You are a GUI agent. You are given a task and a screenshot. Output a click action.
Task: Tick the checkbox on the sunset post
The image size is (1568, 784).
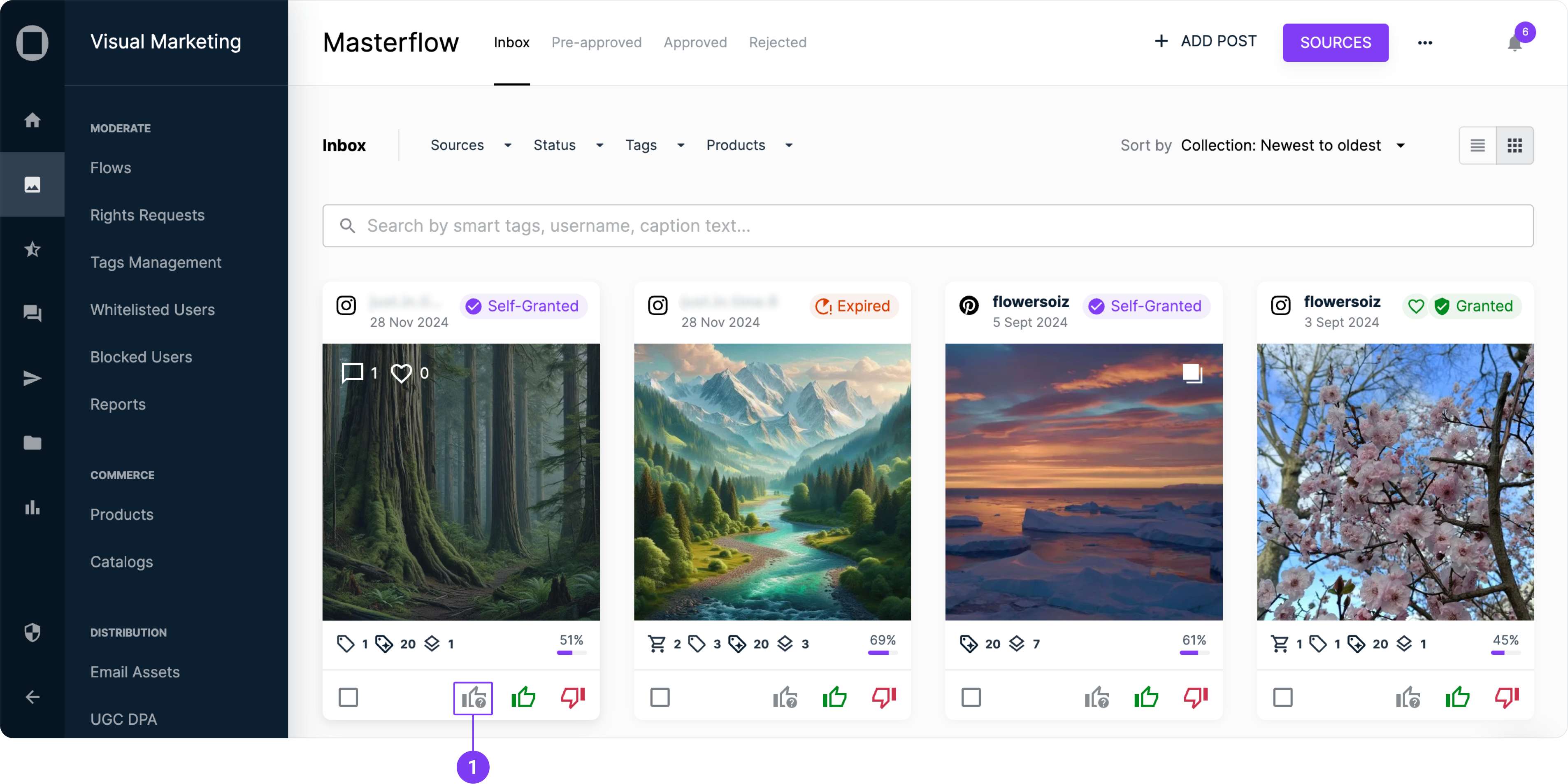point(971,697)
